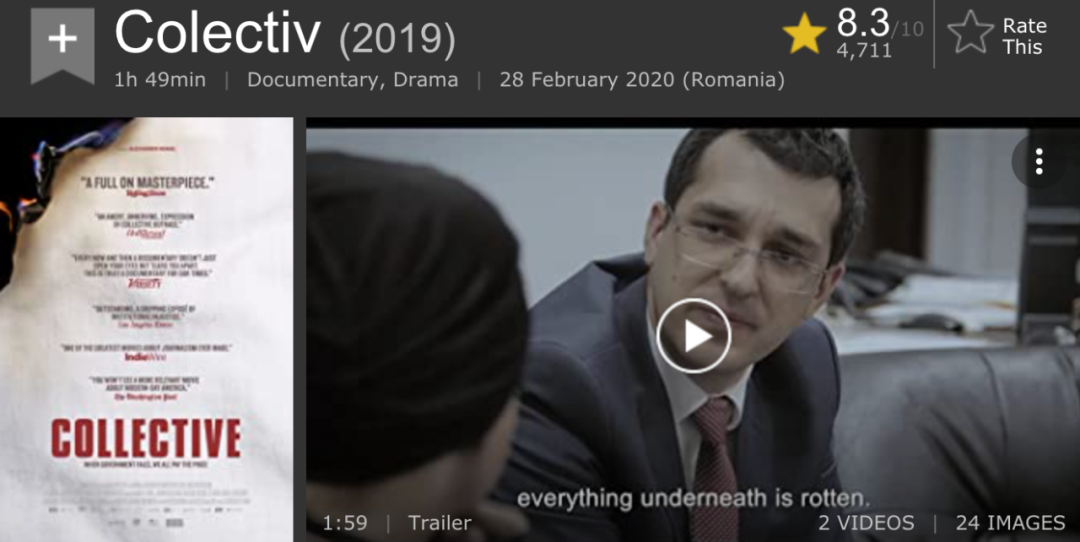
Task: Open the 28 February 2020 (Romania) release info
Action: point(642,80)
